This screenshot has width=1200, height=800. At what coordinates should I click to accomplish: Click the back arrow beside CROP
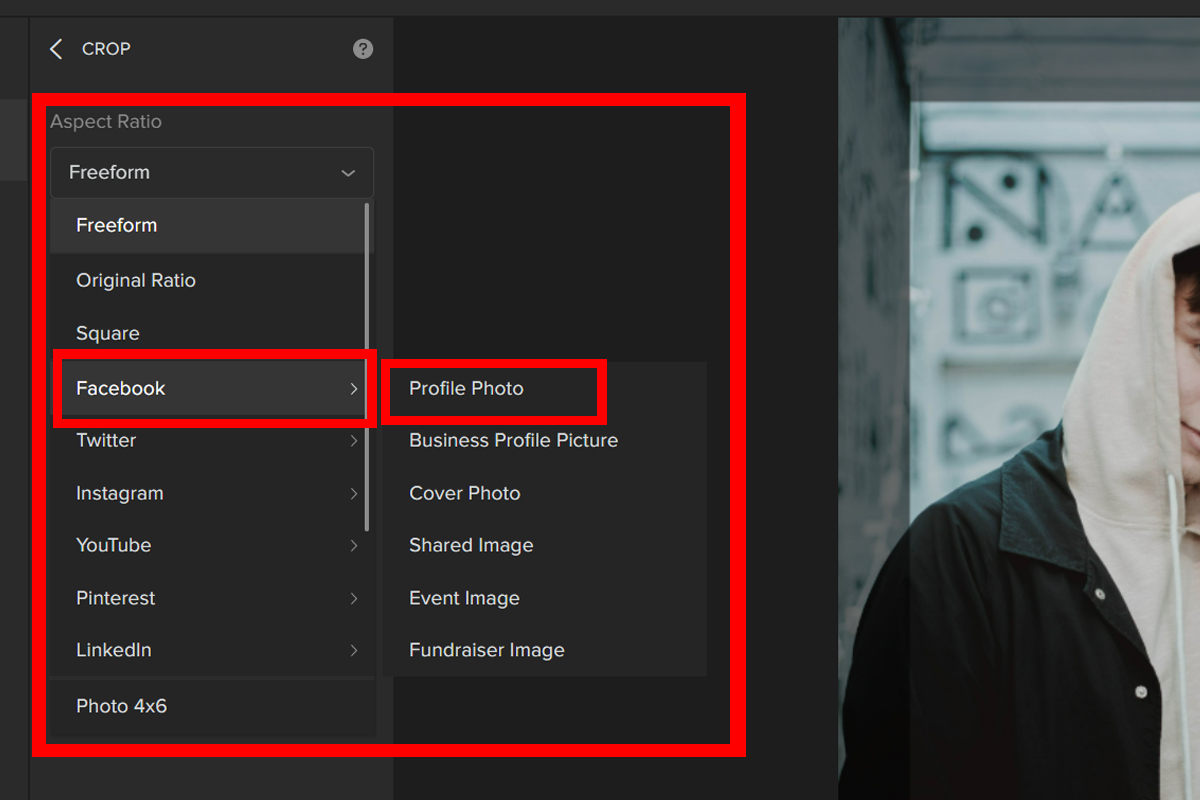(x=56, y=49)
